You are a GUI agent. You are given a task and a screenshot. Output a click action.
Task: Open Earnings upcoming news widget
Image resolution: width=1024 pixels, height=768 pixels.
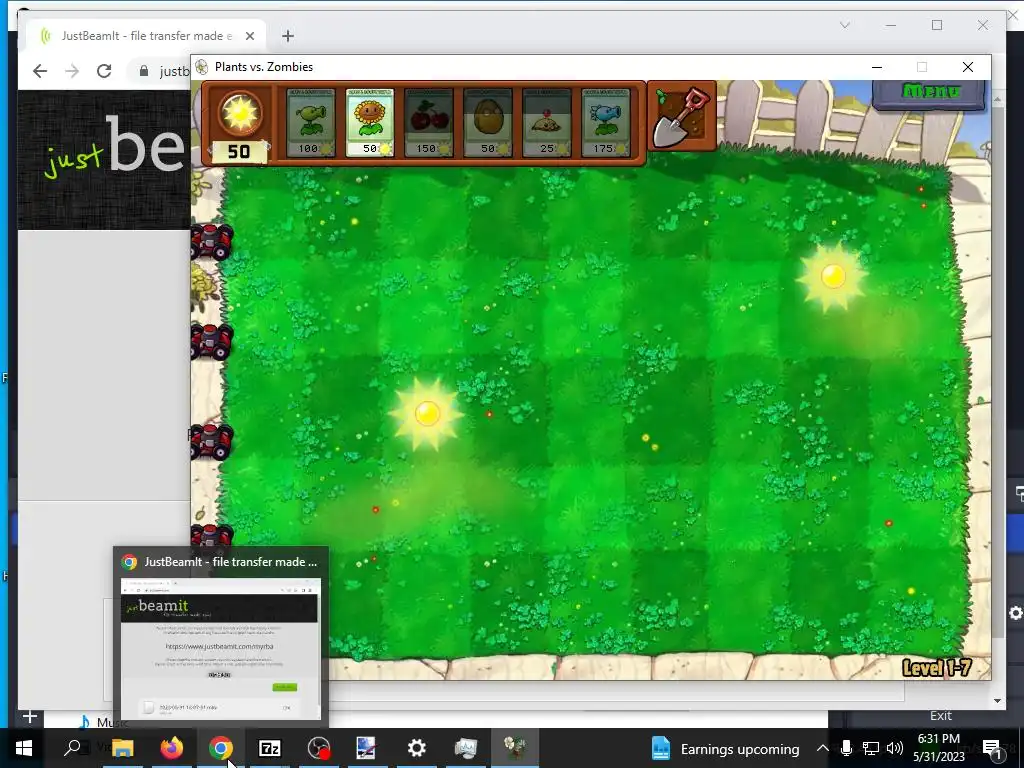(726, 748)
